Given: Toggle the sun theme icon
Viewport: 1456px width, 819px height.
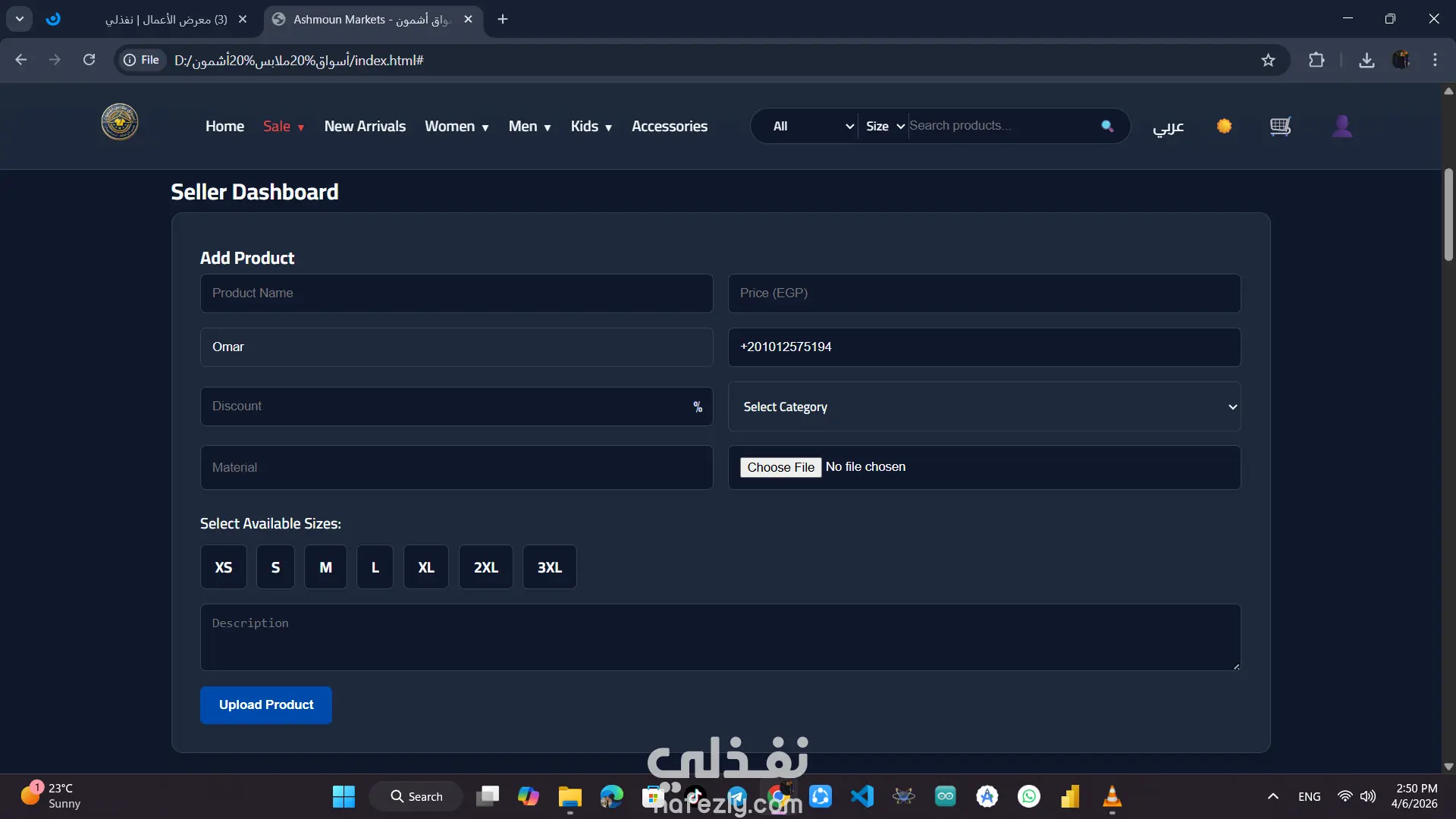Looking at the screenshot, I should point(1224,126).
